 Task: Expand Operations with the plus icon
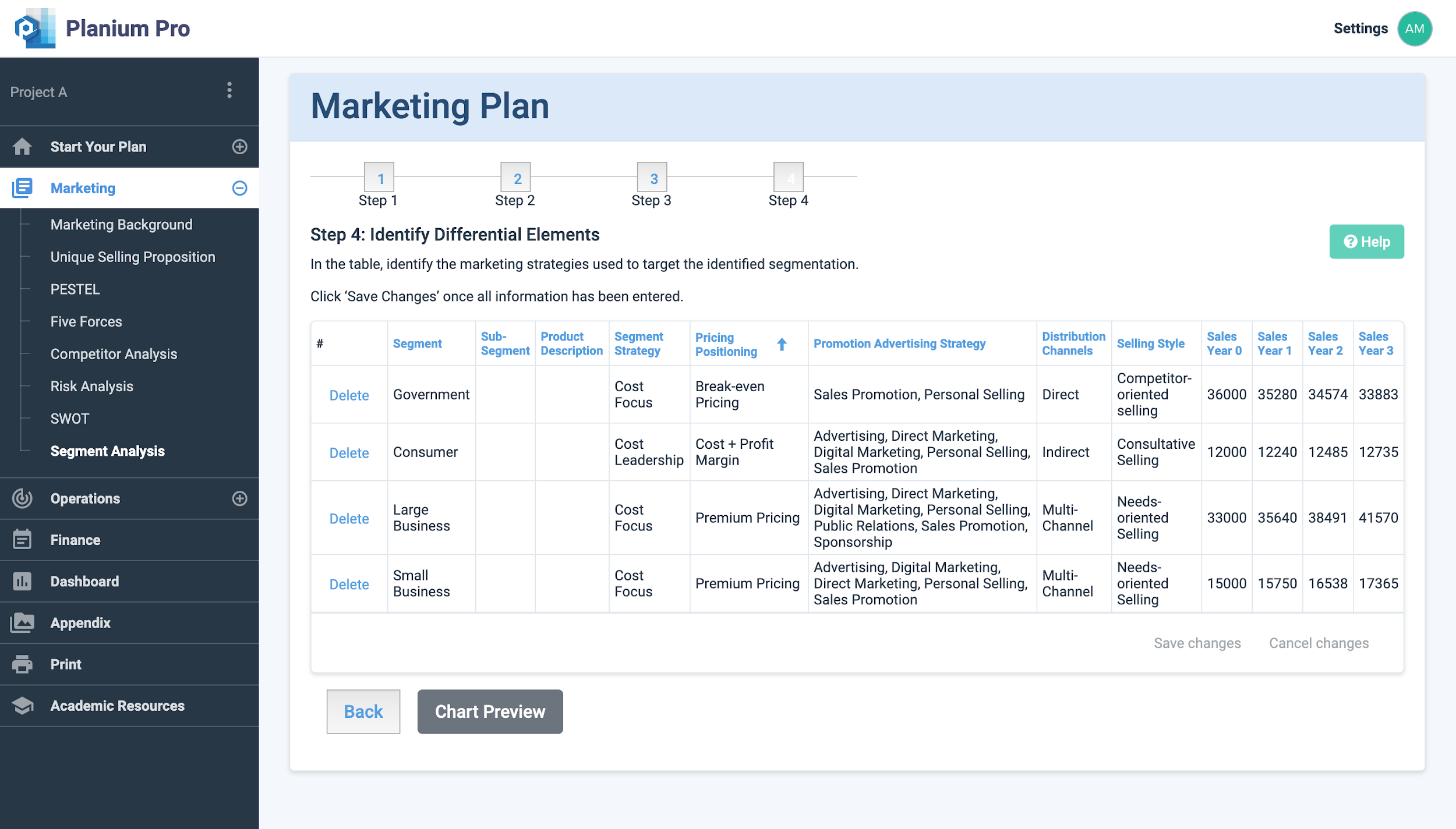tap(239, 498)
